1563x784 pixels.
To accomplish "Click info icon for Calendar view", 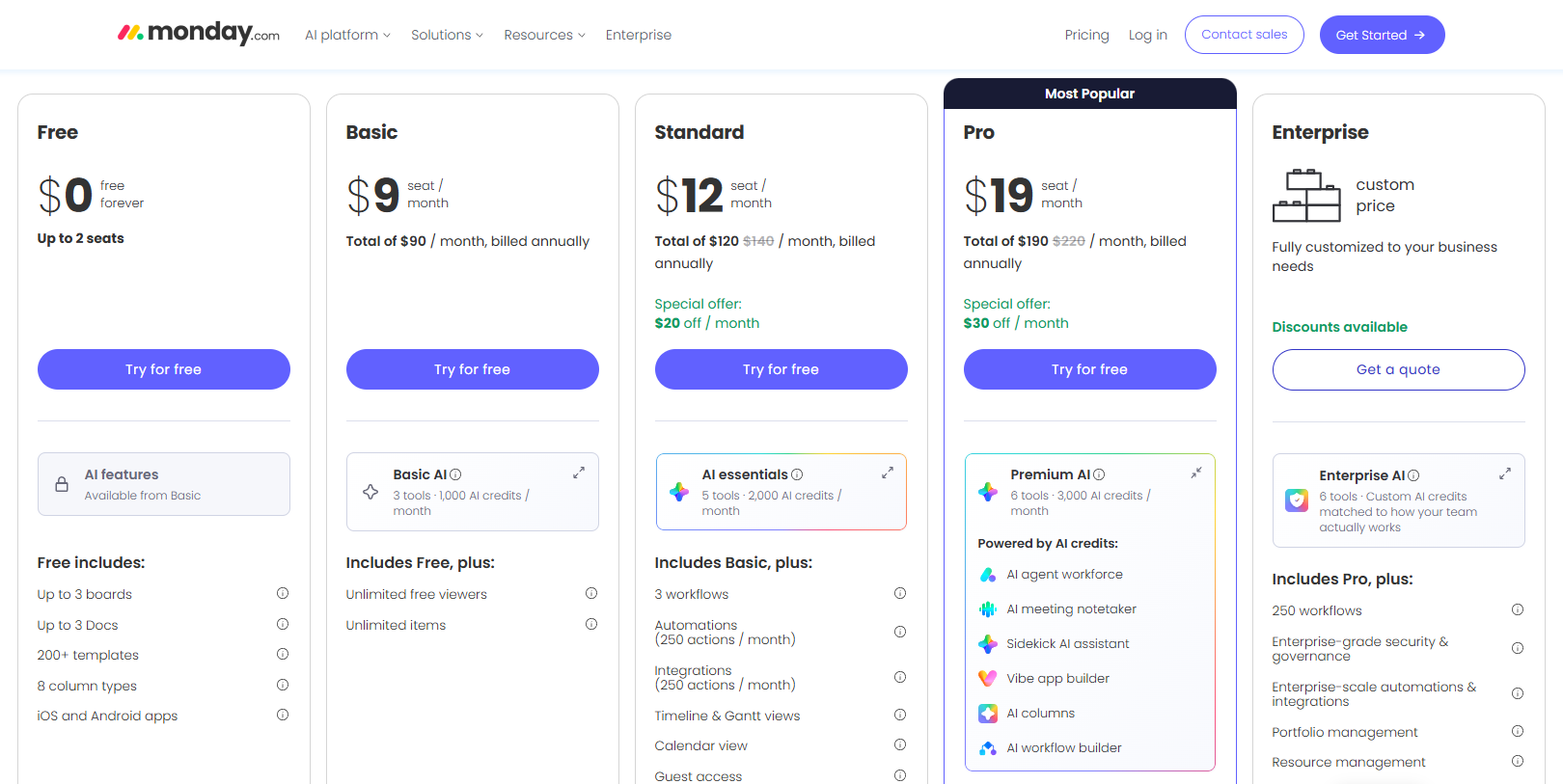I will (900, 744).
